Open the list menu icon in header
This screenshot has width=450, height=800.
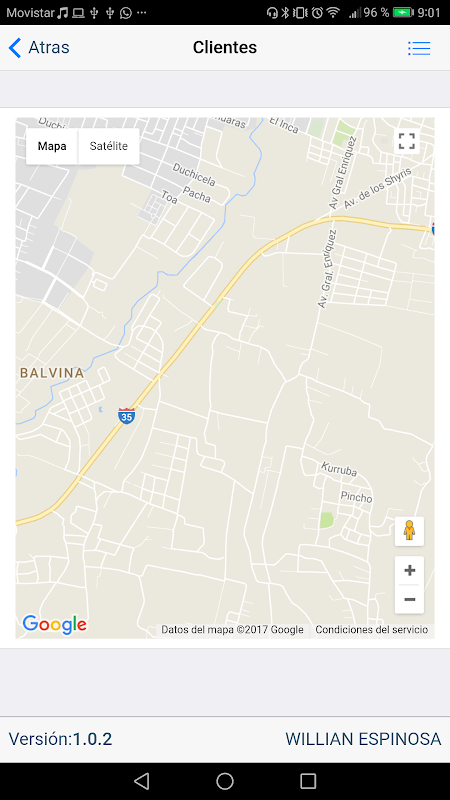click(419, 48)
